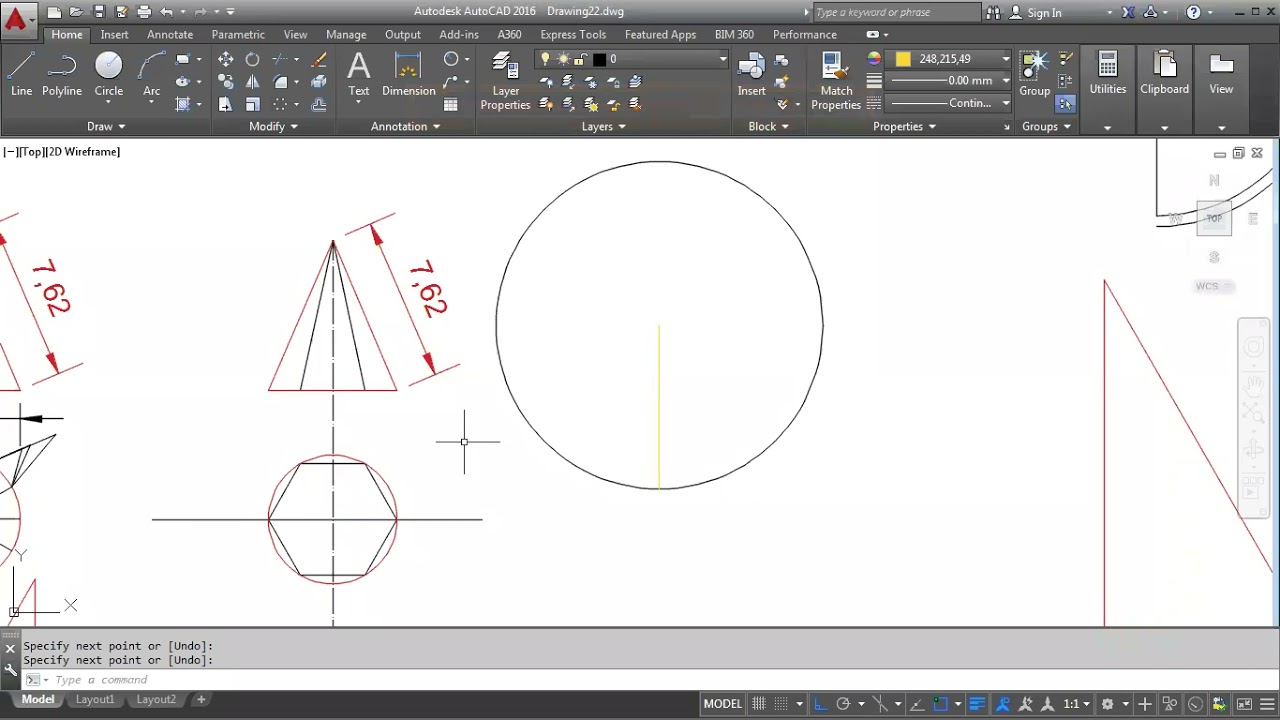This screenshot has height=720, width=1280.
Task: Click the Explode tool icon
Action: tap(319, 82)
